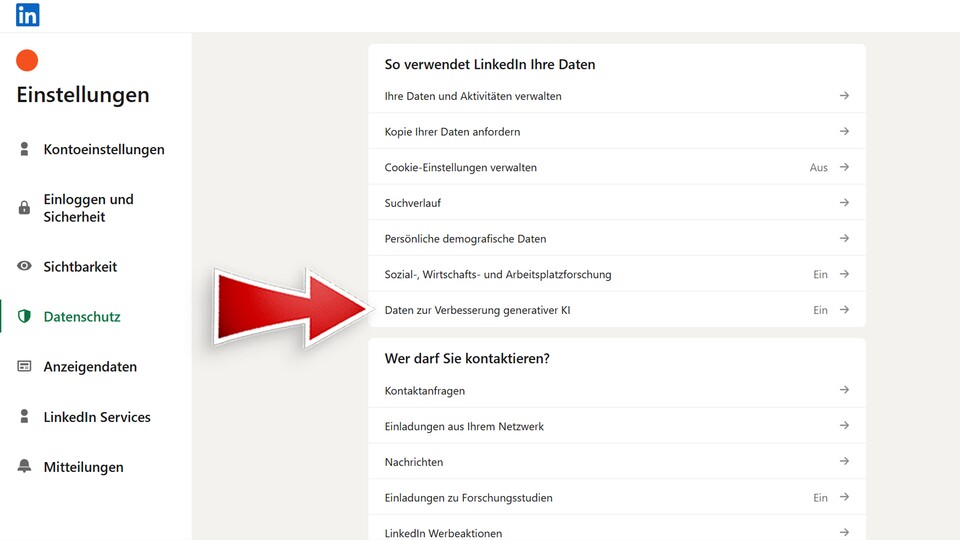
Task: Click the LinkedIn logo icon
Action: pos(28,15)
